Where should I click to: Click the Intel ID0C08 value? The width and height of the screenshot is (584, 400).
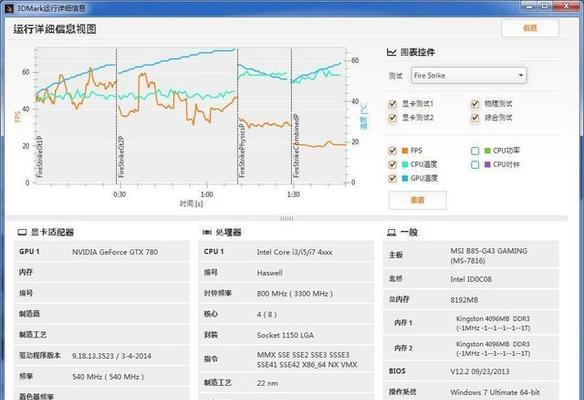pos(471,279)
